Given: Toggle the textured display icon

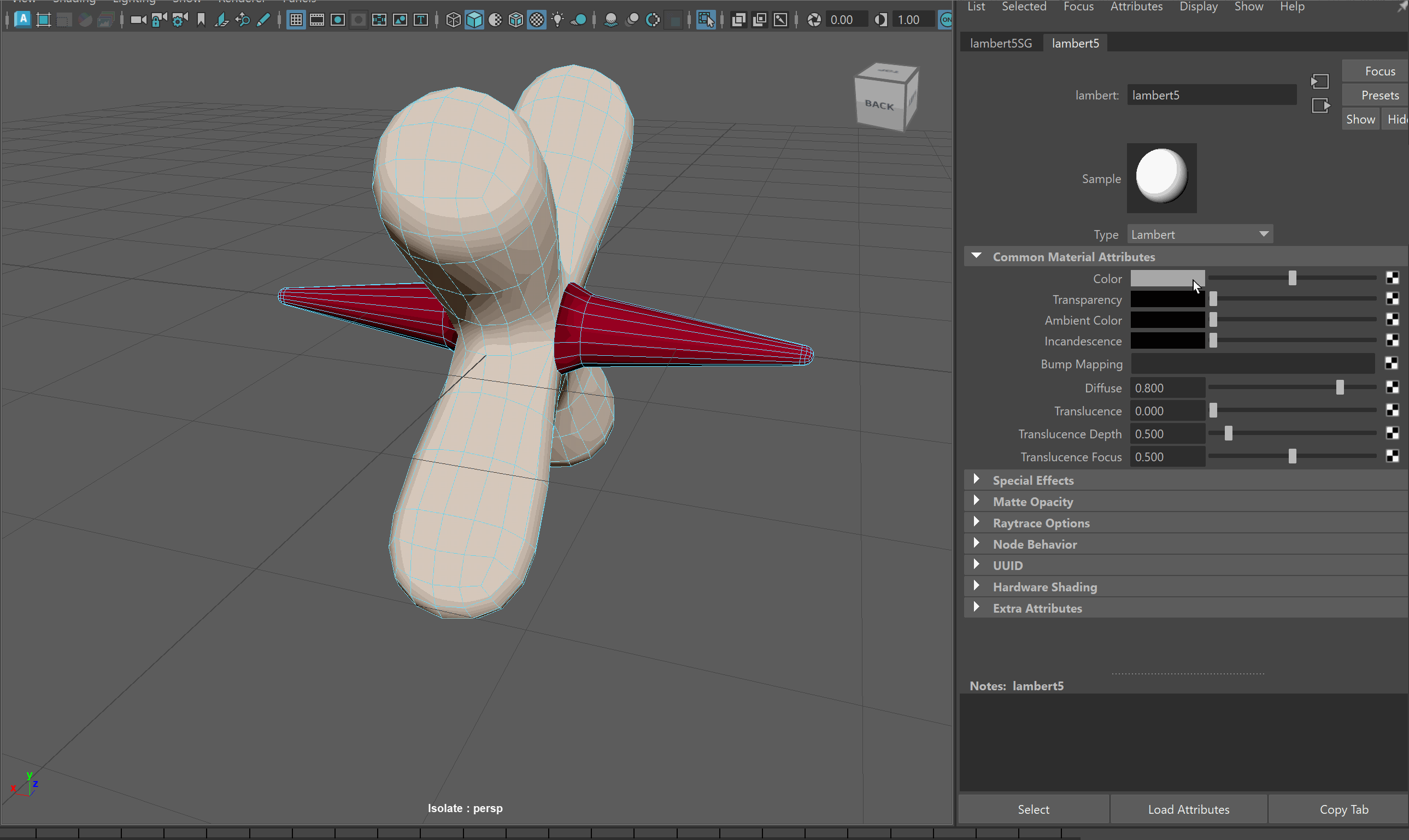Looking at the screenshot, I should coord(537,20).
